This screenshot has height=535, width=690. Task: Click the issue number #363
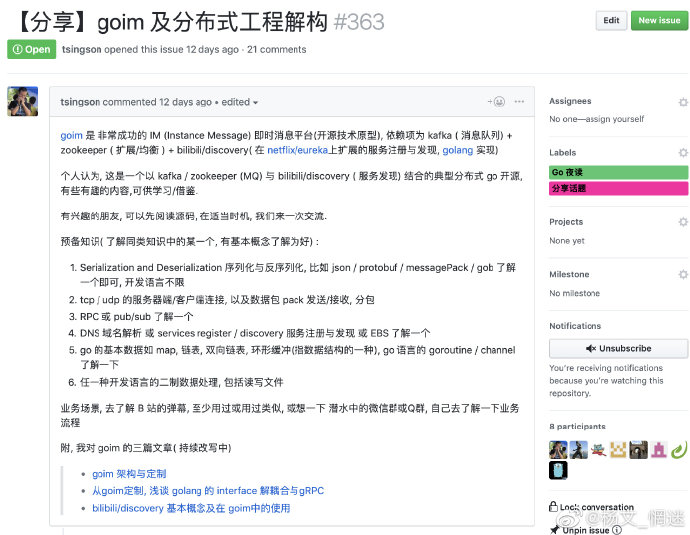point(359,22)
